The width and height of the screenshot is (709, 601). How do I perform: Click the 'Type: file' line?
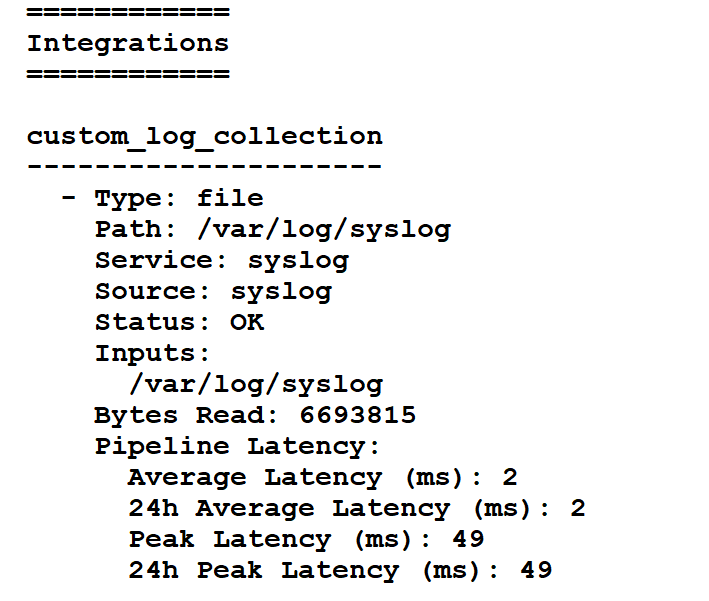[x=179, y=198]
